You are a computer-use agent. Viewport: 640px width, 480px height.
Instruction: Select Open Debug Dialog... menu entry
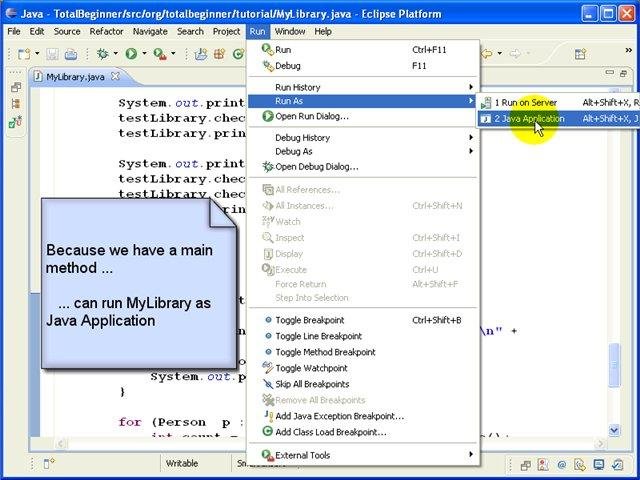[x=363, y=167]
